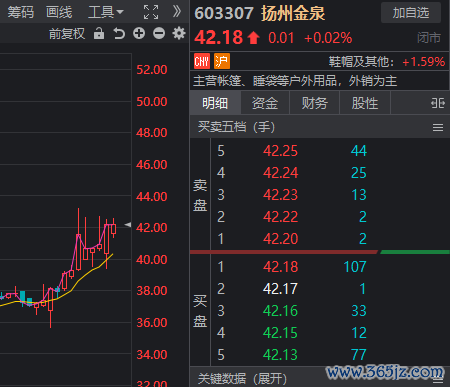Click buy level 1 price 42.18

click(x=280, y=267)
